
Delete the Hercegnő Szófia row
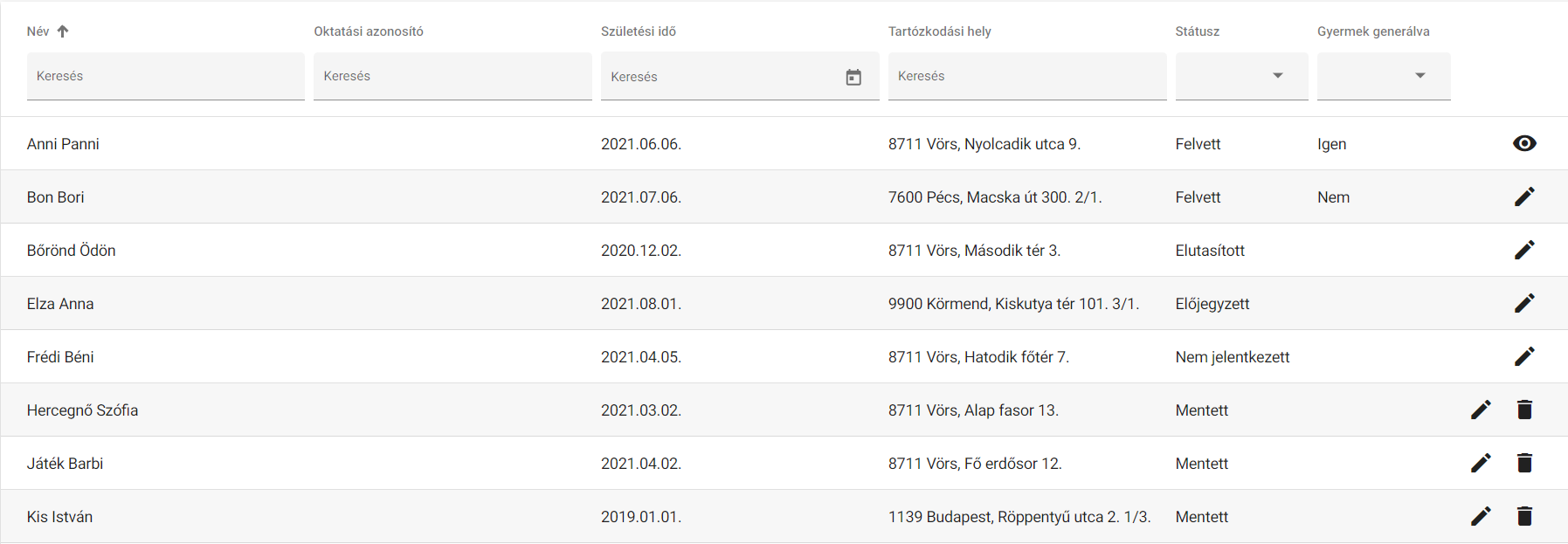(x=1524, y=410)
